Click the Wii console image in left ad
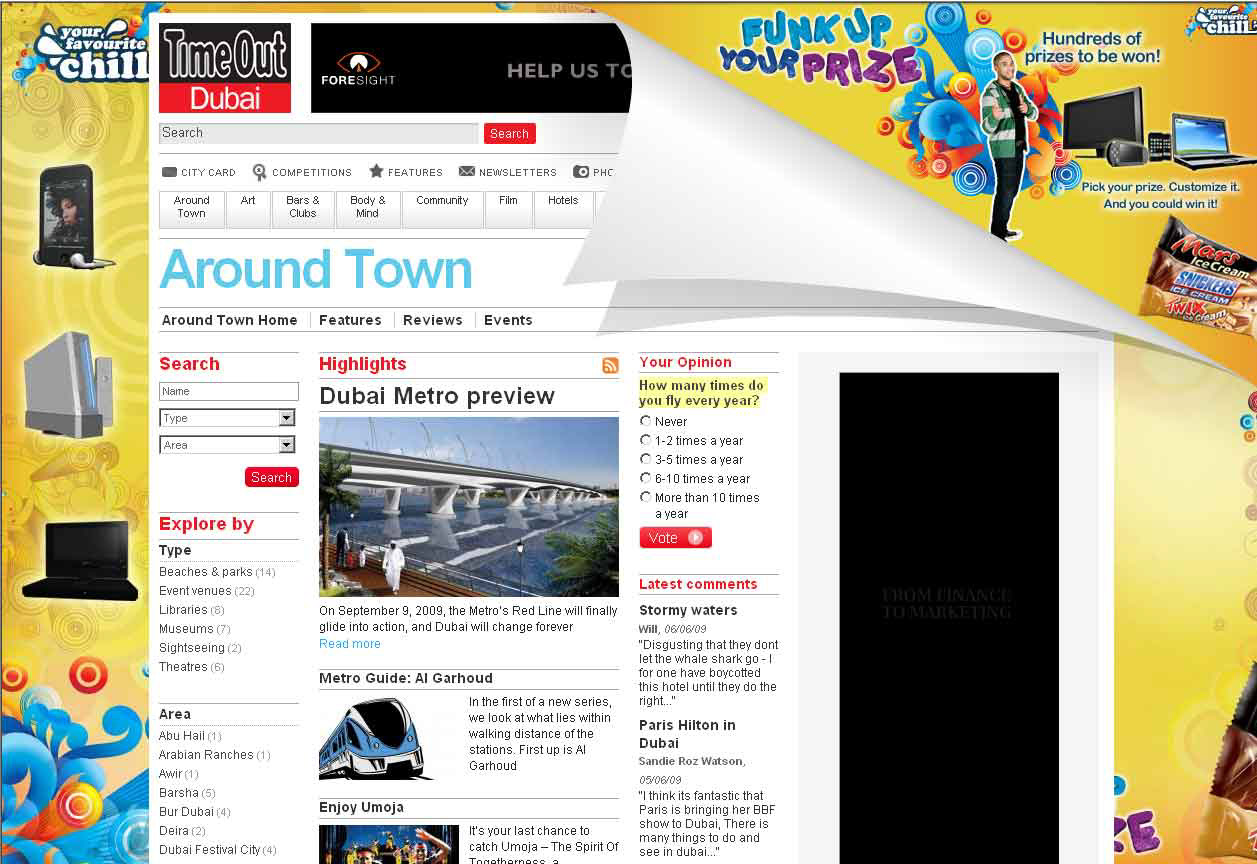 point(68,385)
